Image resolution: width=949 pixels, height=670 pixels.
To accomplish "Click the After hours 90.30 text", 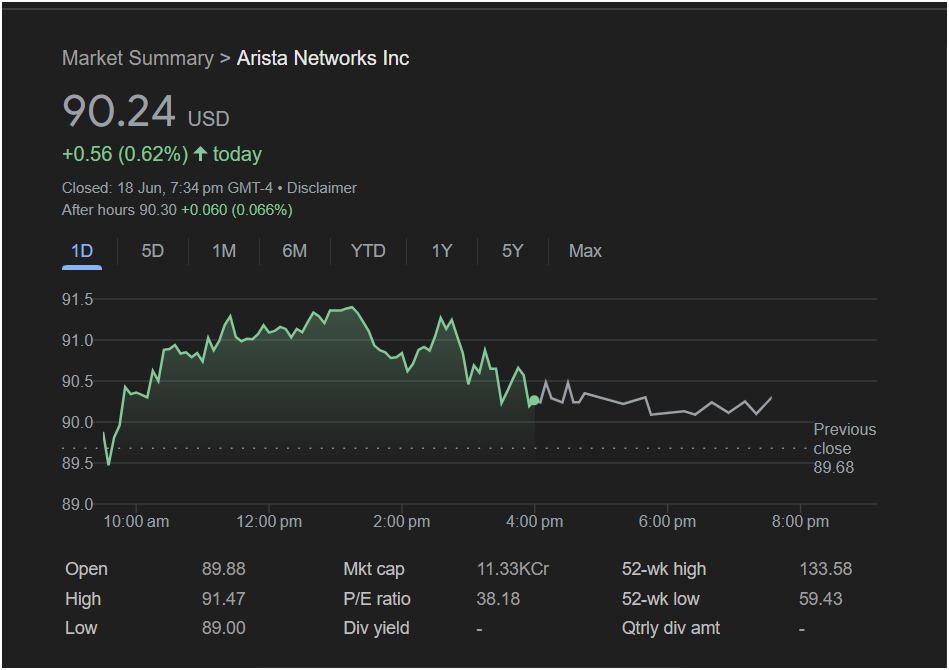I will (x=119, y=210).
